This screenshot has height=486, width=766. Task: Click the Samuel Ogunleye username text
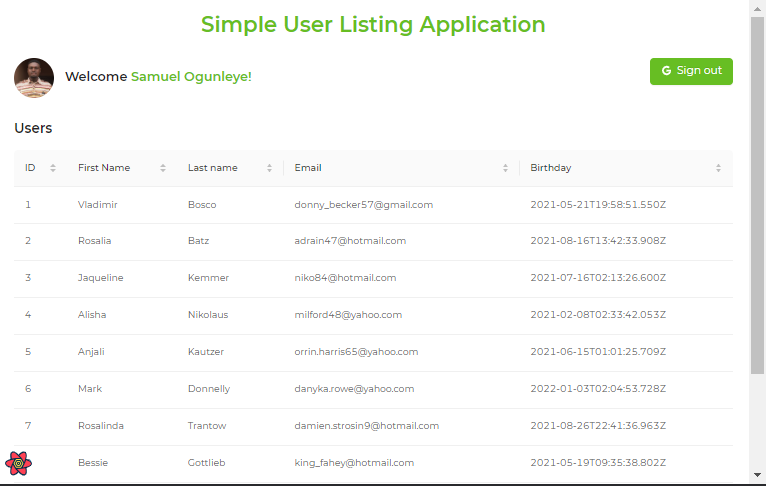[191, 77]
